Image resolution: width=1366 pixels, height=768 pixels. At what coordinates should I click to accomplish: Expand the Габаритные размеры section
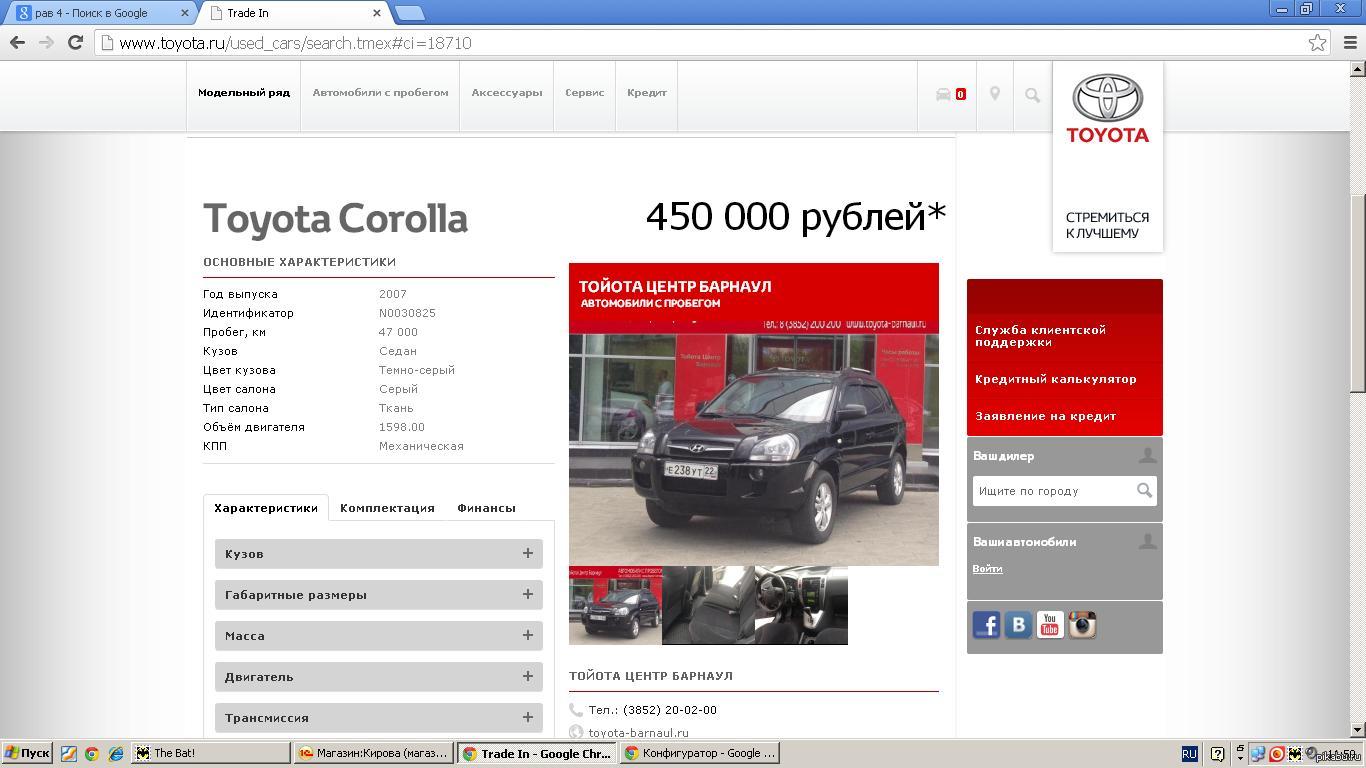[x=379, y=595]
